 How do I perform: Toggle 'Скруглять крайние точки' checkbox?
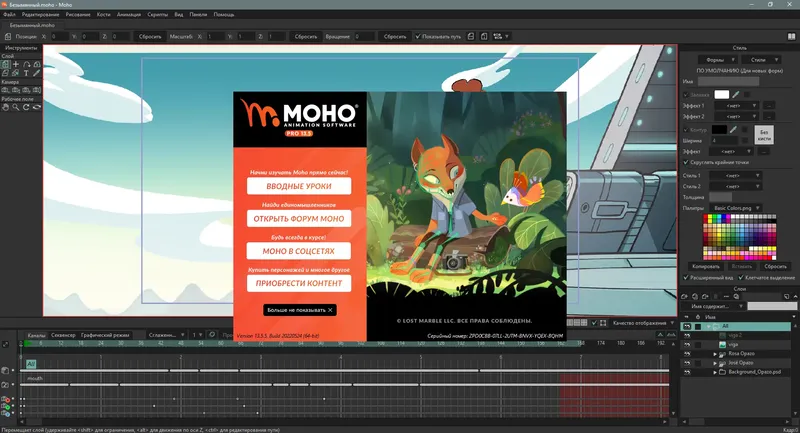click(x=686, y=162)
